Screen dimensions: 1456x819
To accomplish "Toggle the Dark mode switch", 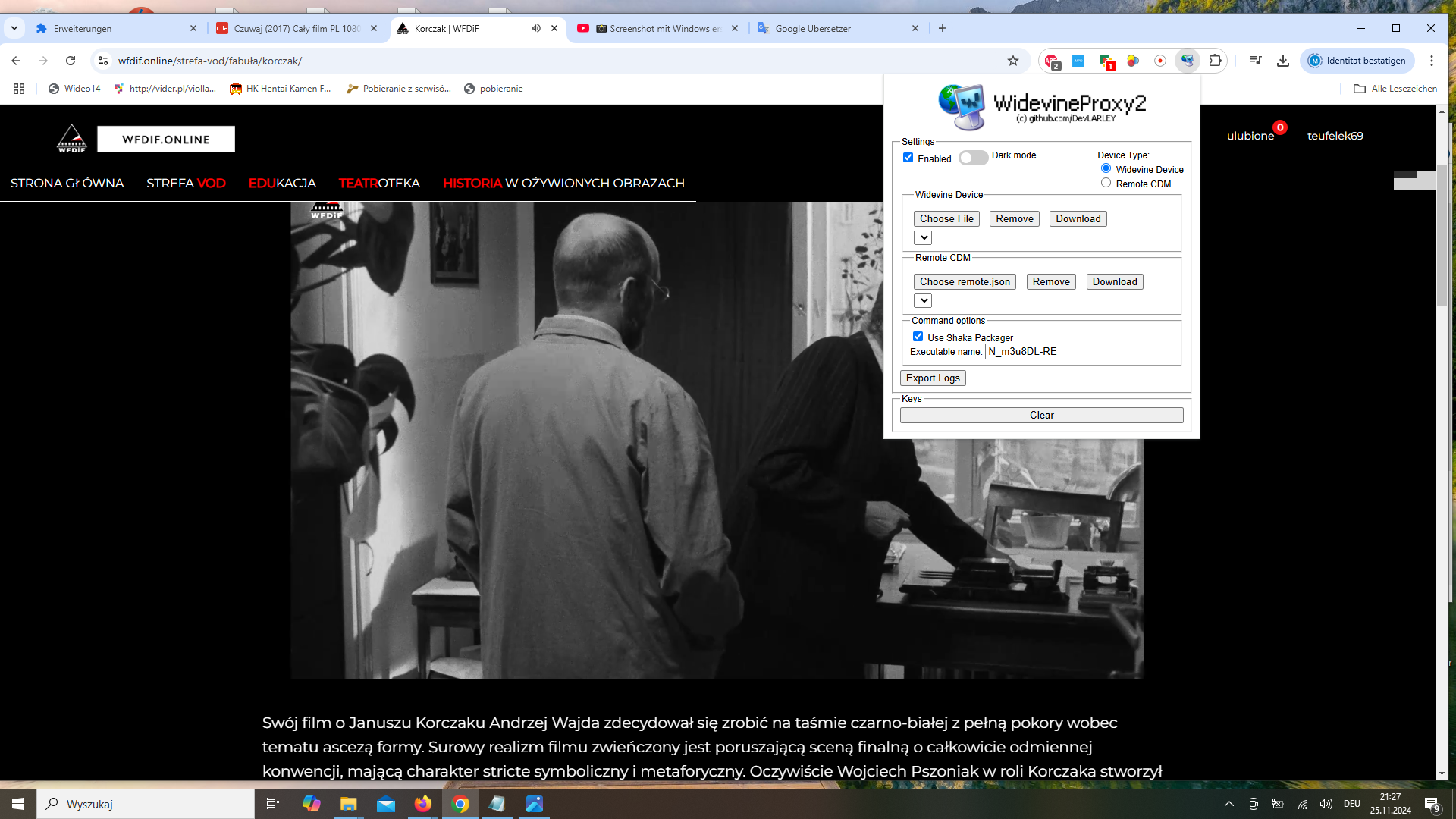I will [x=973, y=158].
